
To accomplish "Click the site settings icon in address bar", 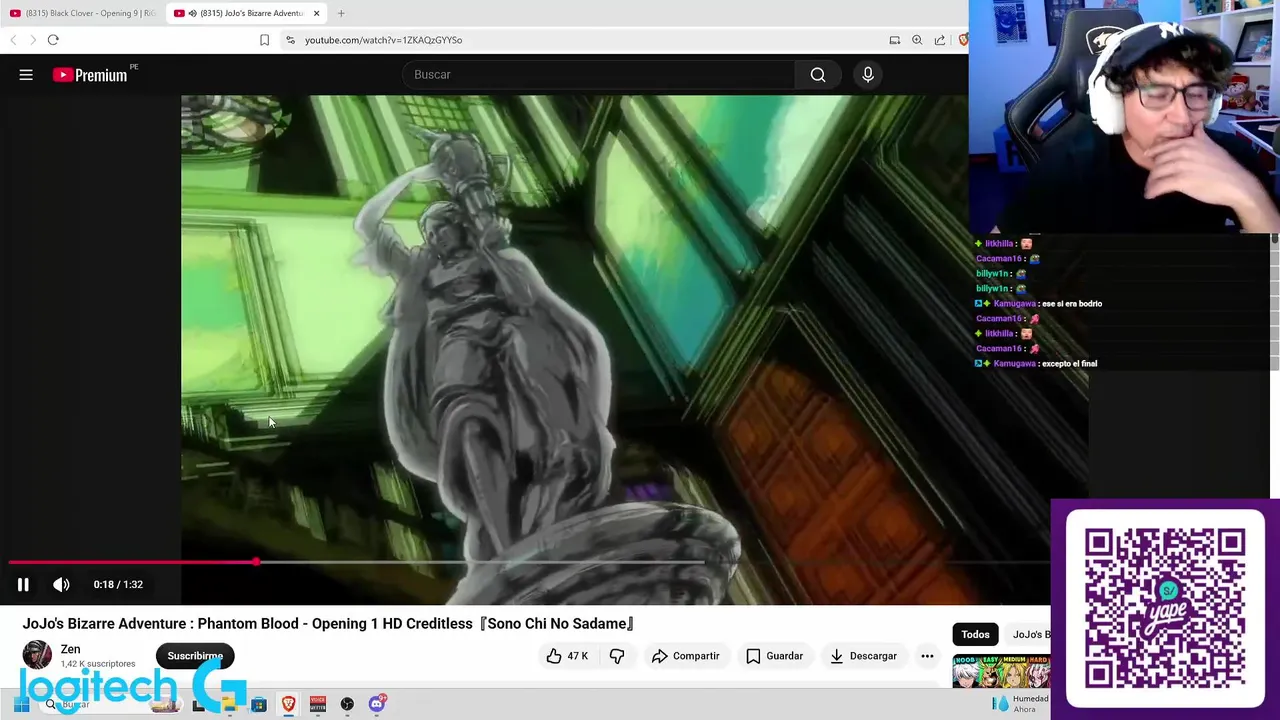I will point(290,40).
